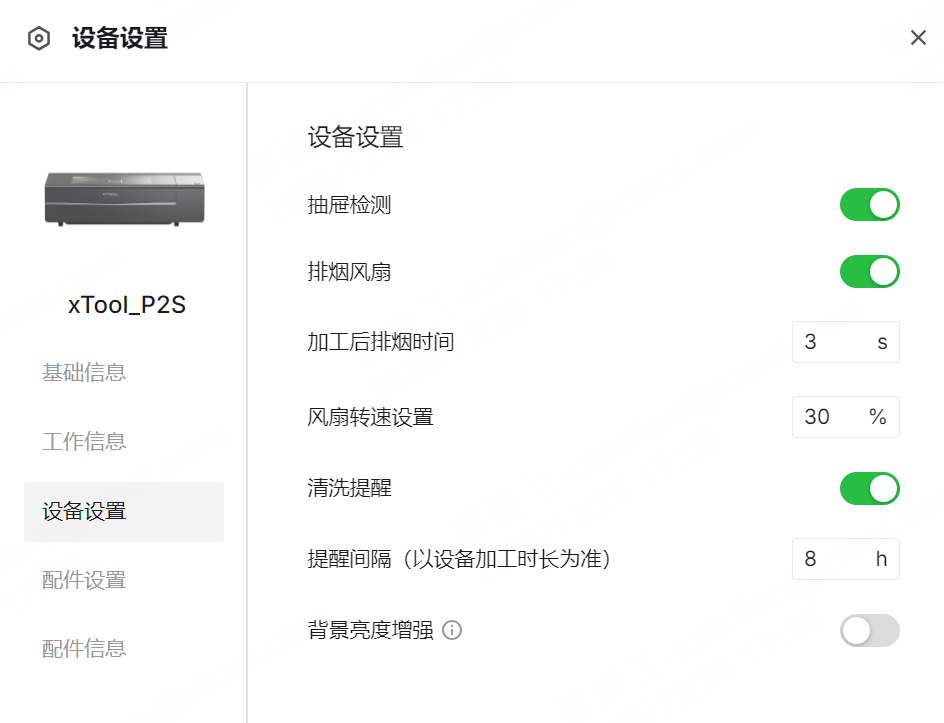Turn off the 排烟风扇 switch
The image size is (944, 723).
[869, 272]
